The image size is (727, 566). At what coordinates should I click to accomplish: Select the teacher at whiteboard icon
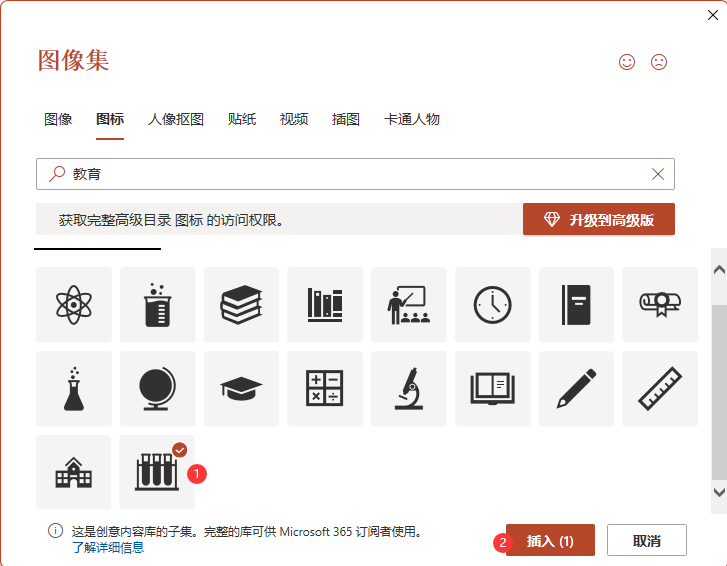tap(409, 305)
